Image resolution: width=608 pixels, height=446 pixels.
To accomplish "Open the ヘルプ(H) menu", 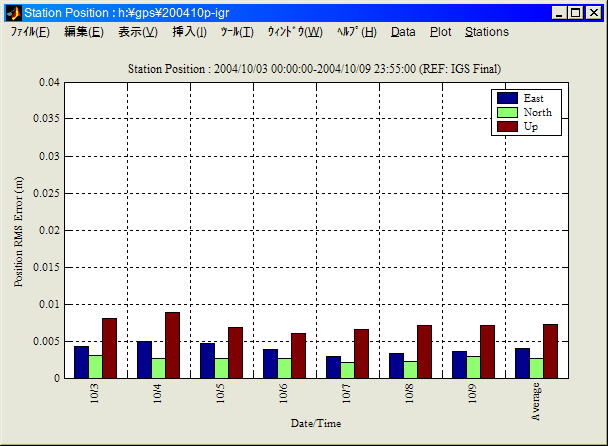I will [357, 32].
